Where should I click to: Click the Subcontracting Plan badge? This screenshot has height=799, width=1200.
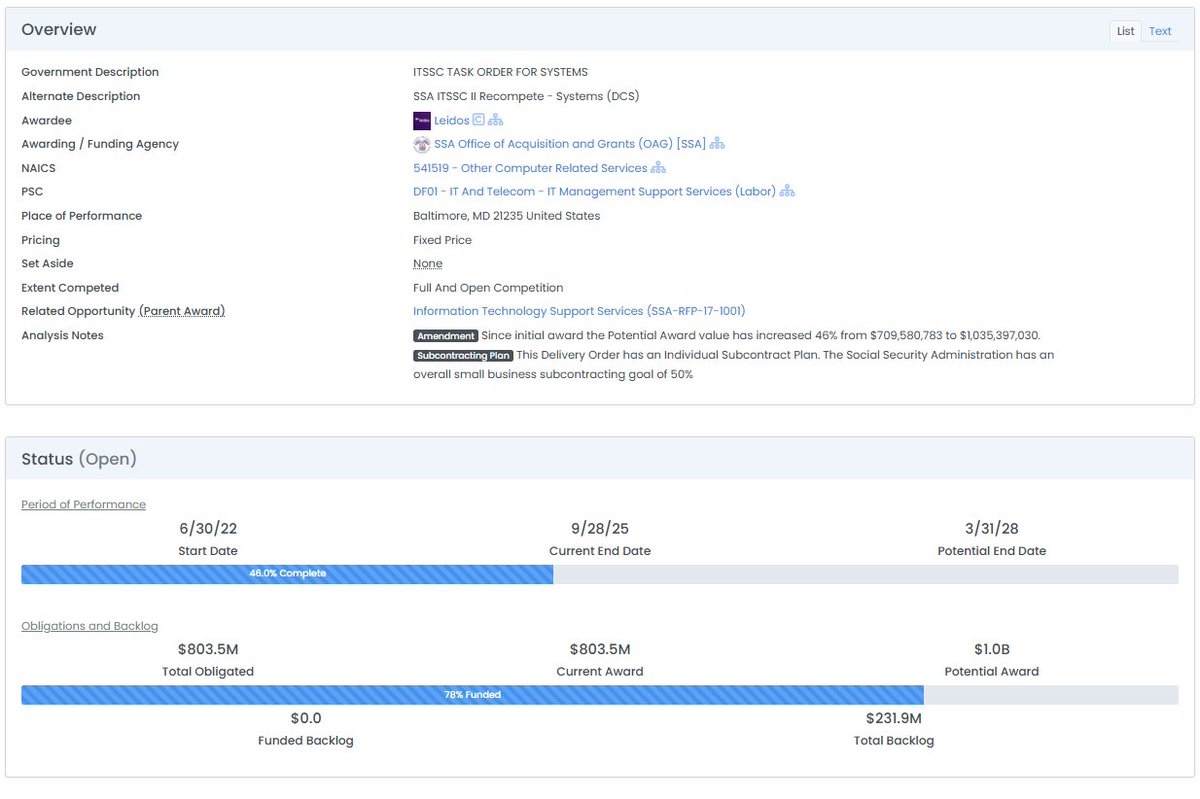pyautogui.click(x=463, y=356)
